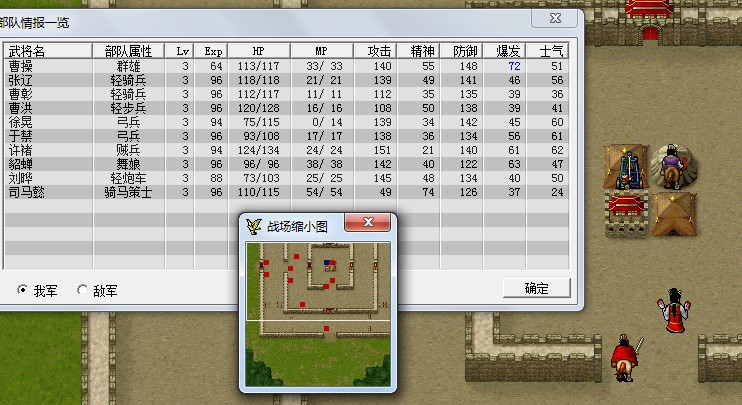Select the 曹洪 row

(286, 108)
